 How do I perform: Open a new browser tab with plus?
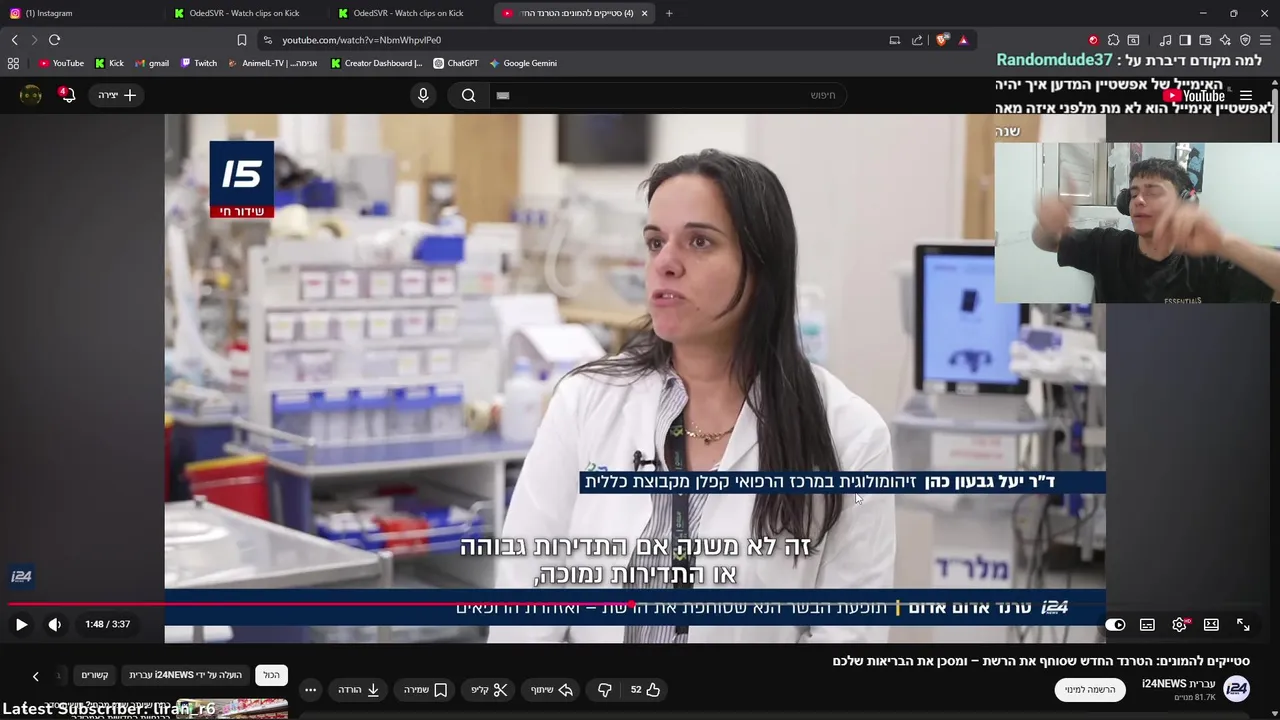(669, 13)
